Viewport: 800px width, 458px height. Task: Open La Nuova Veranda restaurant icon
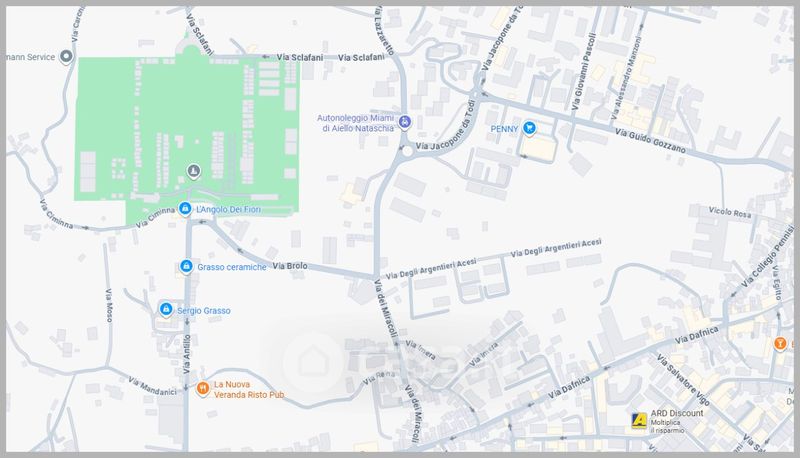(x=202, y=388)
